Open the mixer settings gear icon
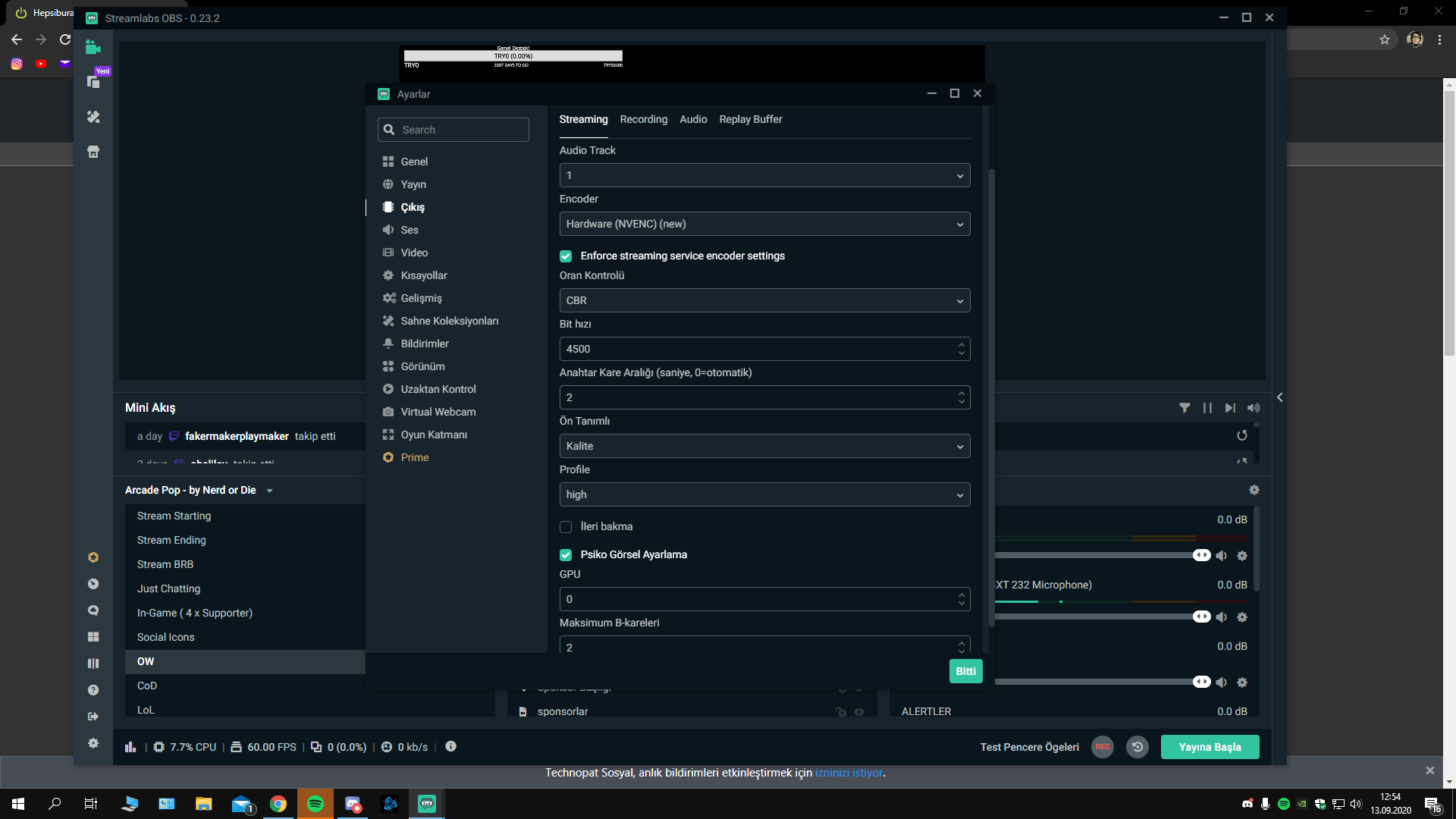 pyautogui.click(x=1254, y=490)
